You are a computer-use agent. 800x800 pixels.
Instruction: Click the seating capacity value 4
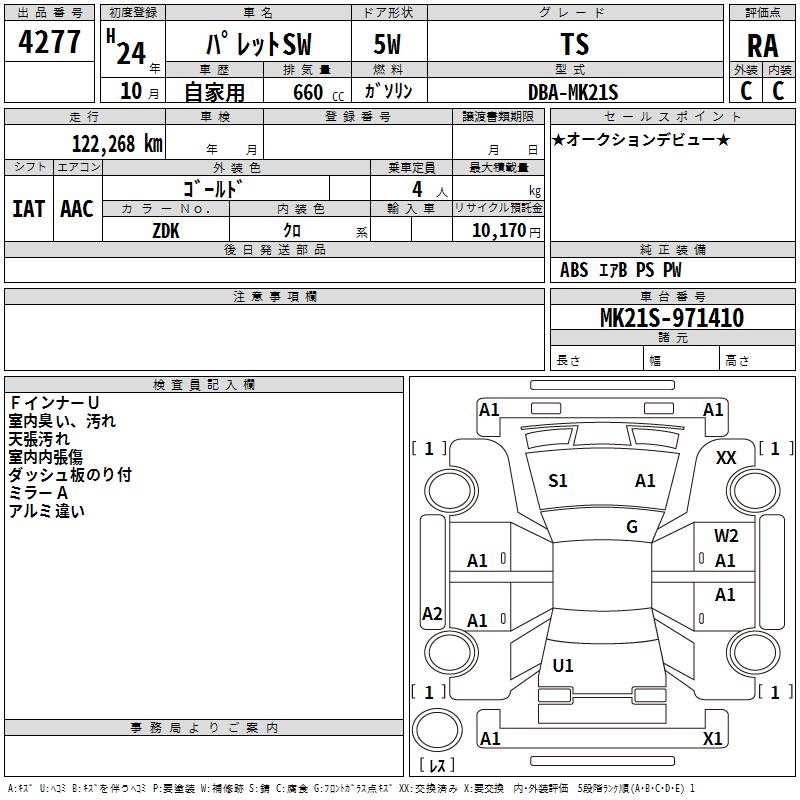click(x=417, y=189)
